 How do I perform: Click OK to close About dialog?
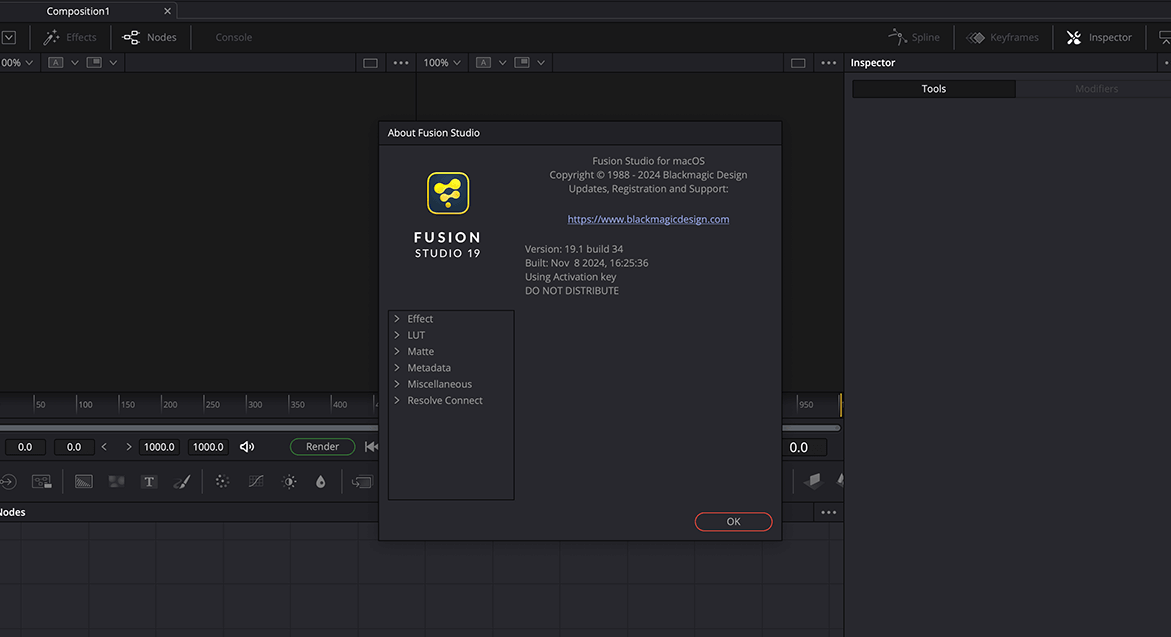point(733,522)
